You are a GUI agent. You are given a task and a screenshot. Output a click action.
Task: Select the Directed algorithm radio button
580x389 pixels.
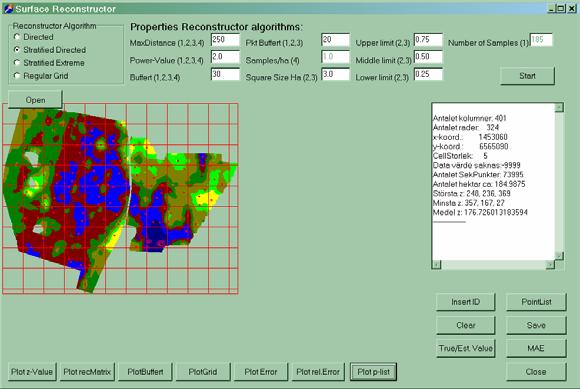point(17,37)
